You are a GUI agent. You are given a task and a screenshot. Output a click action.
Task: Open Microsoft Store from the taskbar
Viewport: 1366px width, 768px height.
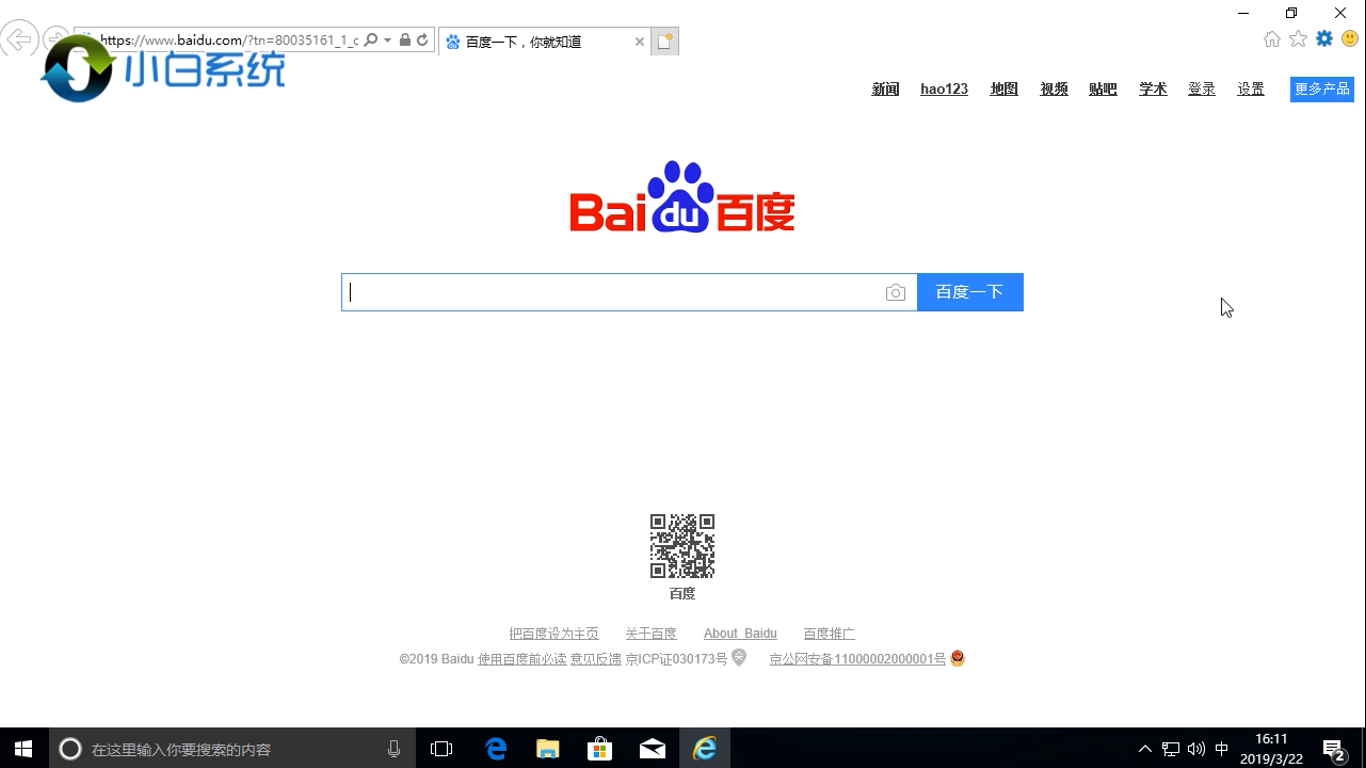(600, 748)
